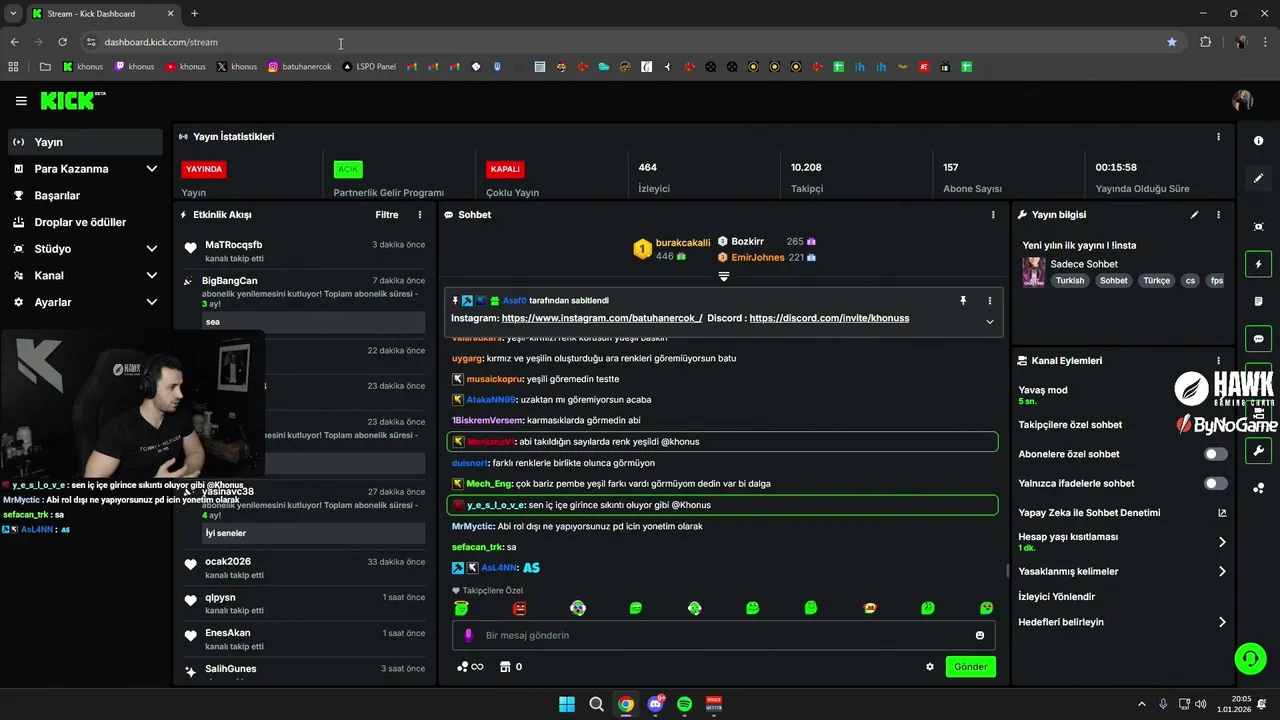Click the screen capture icon in right sidebar
The image size is (1280, 720).
click(1259, 227)
